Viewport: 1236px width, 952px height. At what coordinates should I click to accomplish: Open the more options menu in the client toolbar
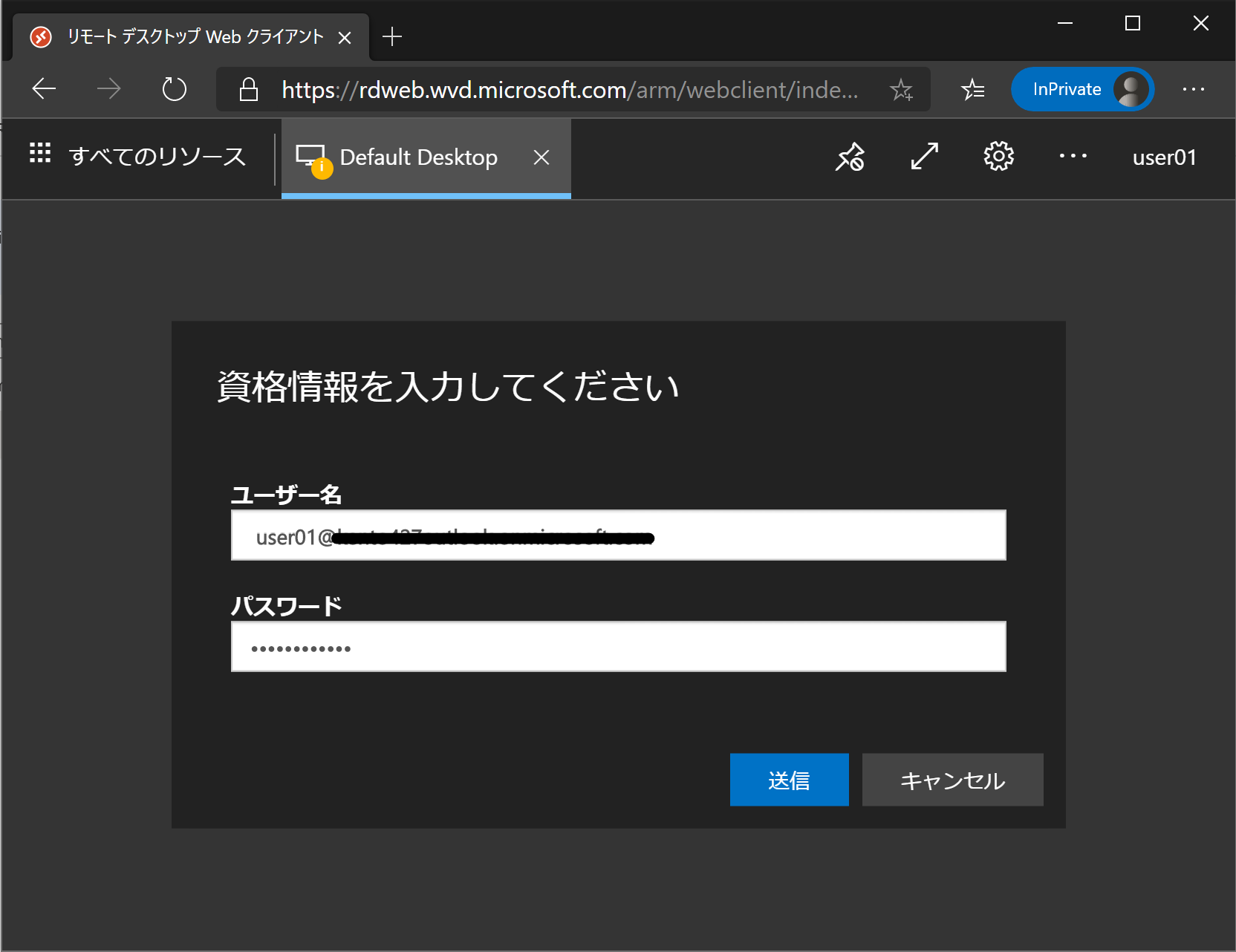(x=1073, y=157)
